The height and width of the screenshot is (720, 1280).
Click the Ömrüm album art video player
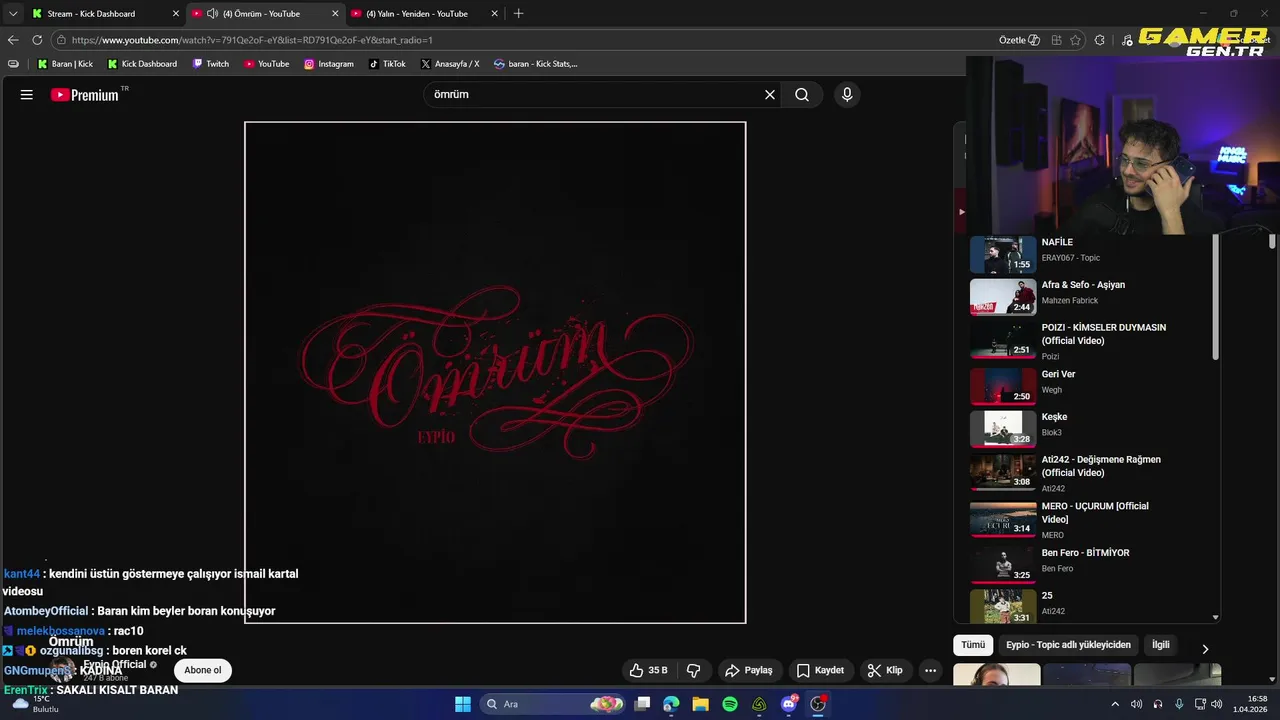click(x=495, y=372)
